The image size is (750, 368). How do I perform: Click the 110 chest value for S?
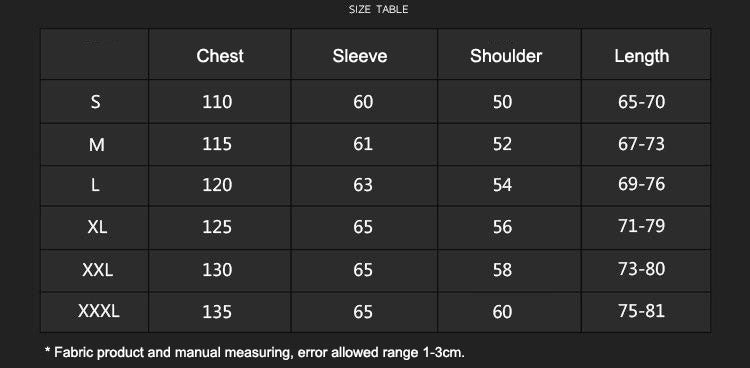217,102
